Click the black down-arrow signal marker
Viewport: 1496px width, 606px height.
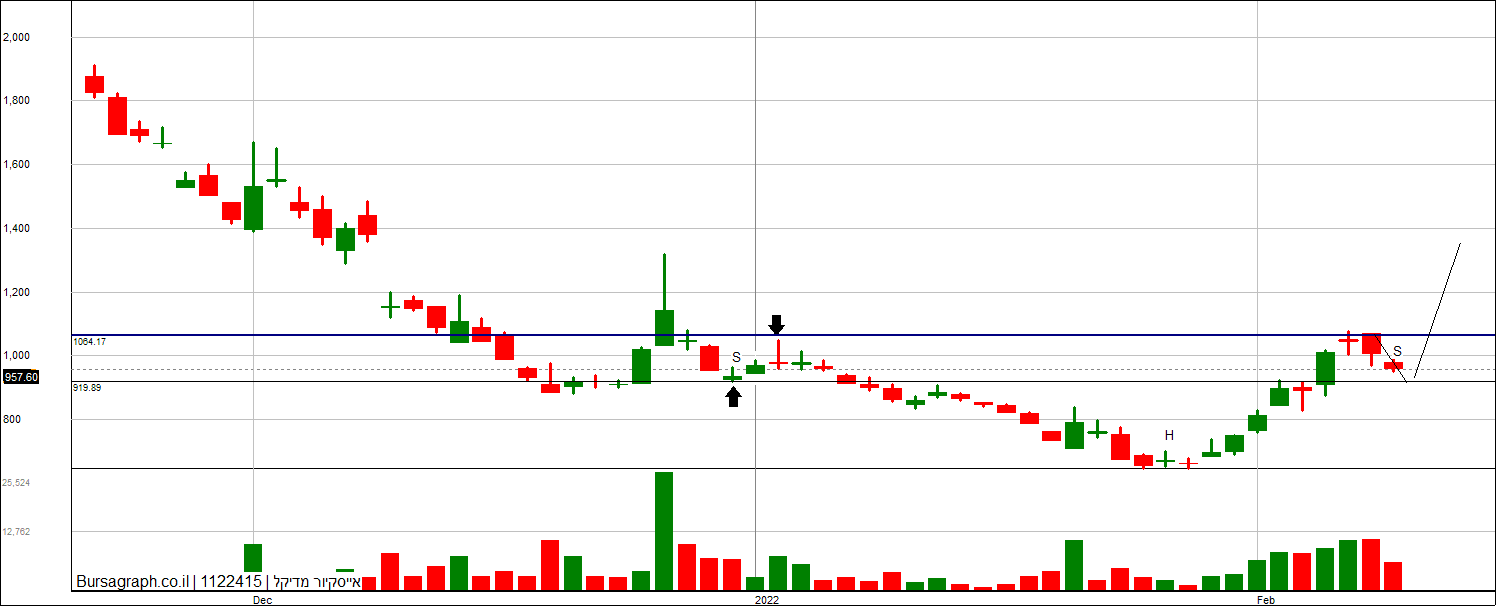tap(777, 325)
